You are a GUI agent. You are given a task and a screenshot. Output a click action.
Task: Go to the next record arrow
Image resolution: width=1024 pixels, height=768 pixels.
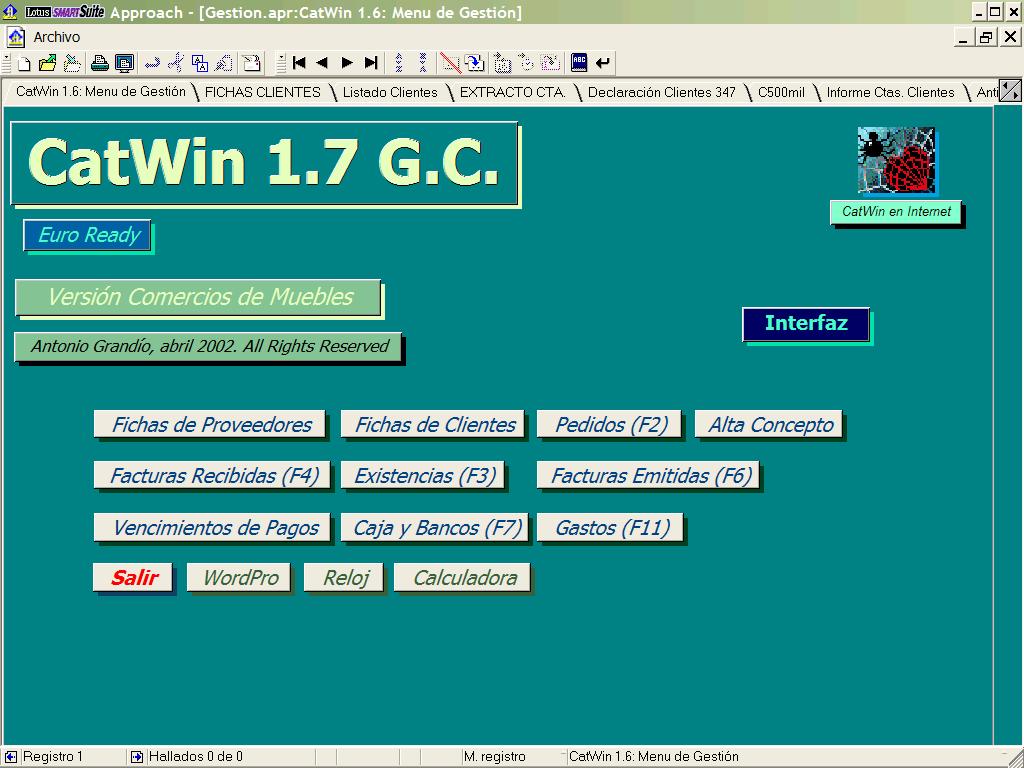point(347,63)
